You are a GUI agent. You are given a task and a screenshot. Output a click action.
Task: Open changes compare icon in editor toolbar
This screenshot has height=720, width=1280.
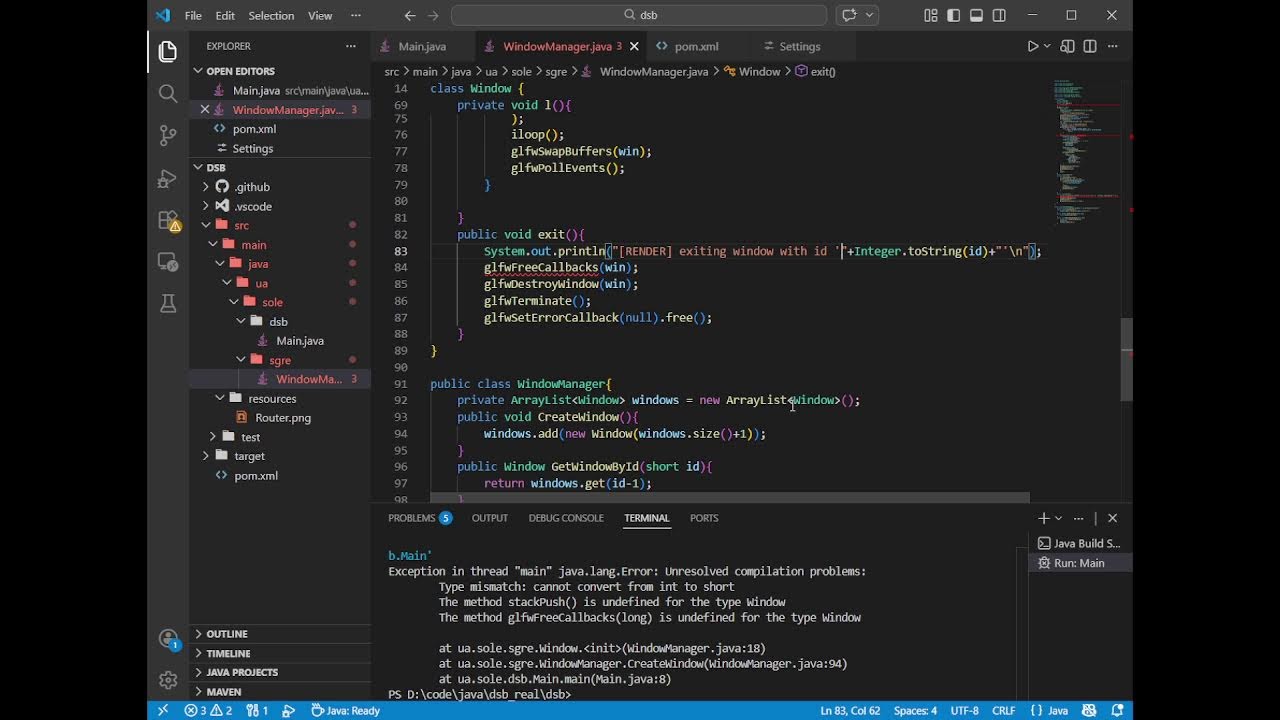coord(1068,46)
